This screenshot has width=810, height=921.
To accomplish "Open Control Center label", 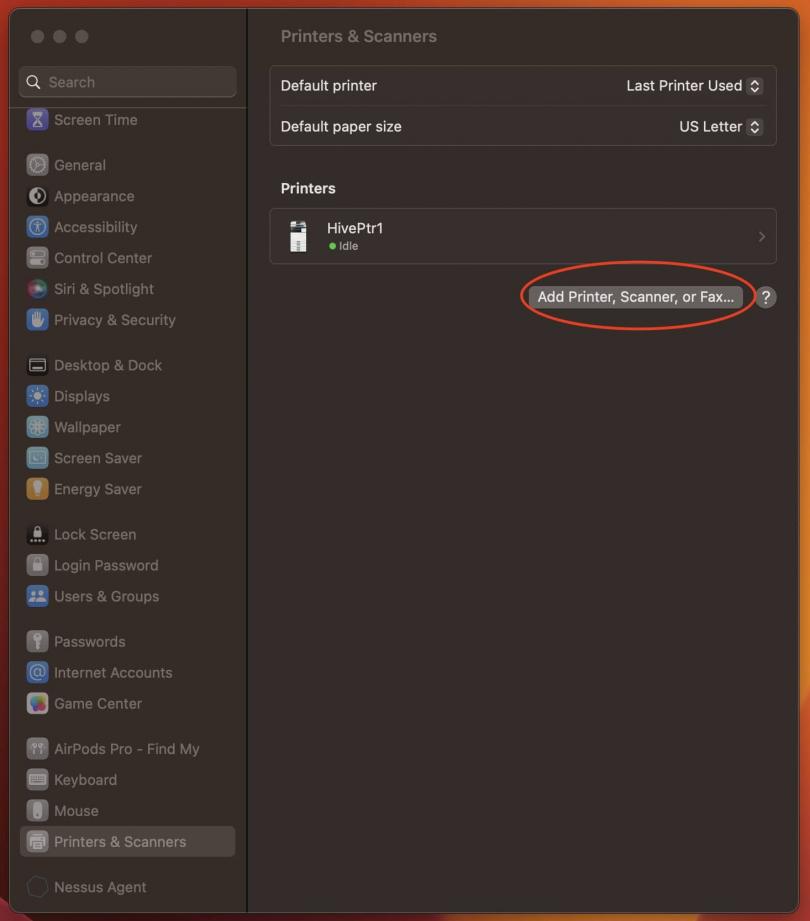I will click(103, 258).
